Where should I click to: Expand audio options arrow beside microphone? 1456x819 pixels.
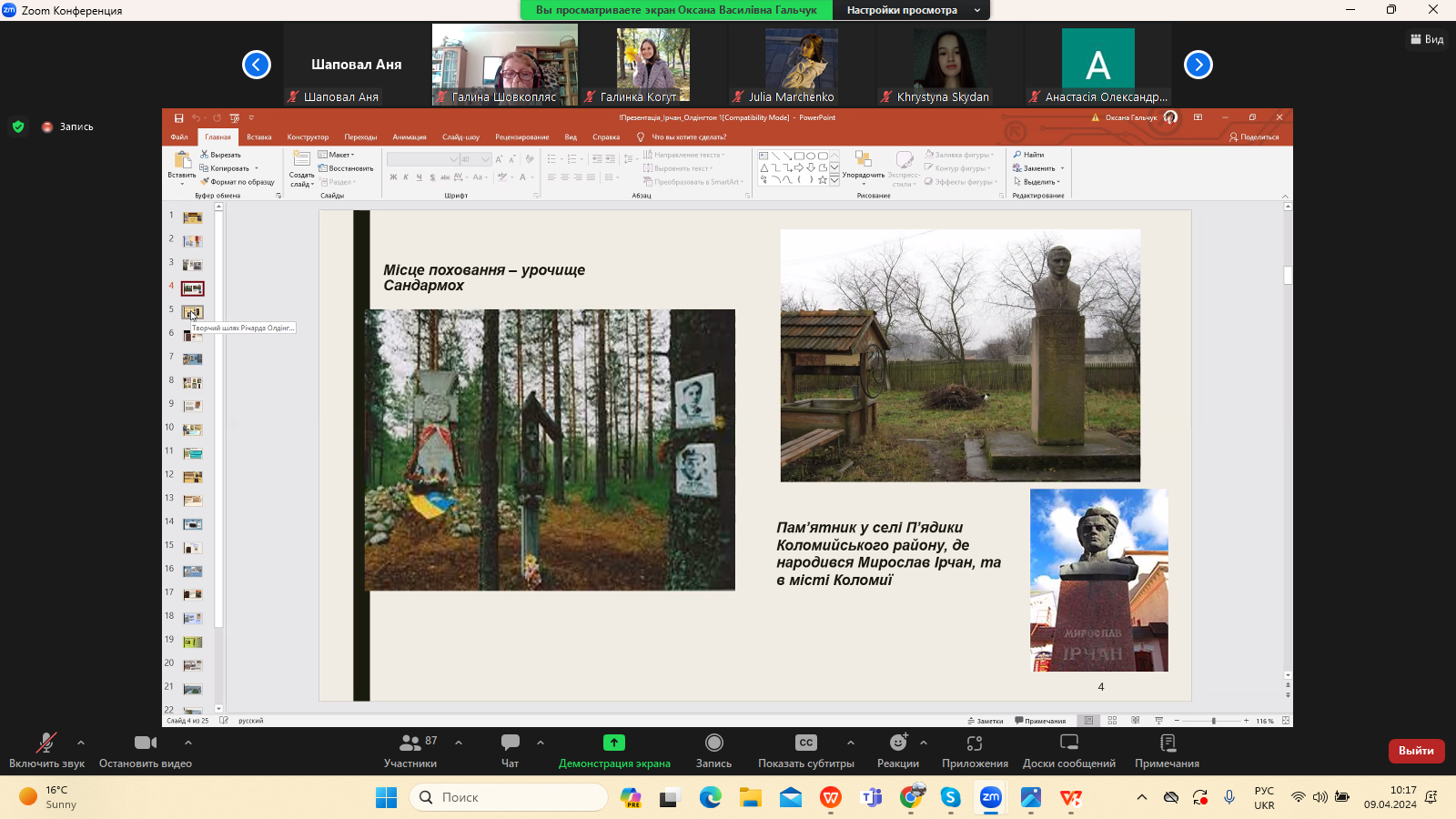click(81, 743)
